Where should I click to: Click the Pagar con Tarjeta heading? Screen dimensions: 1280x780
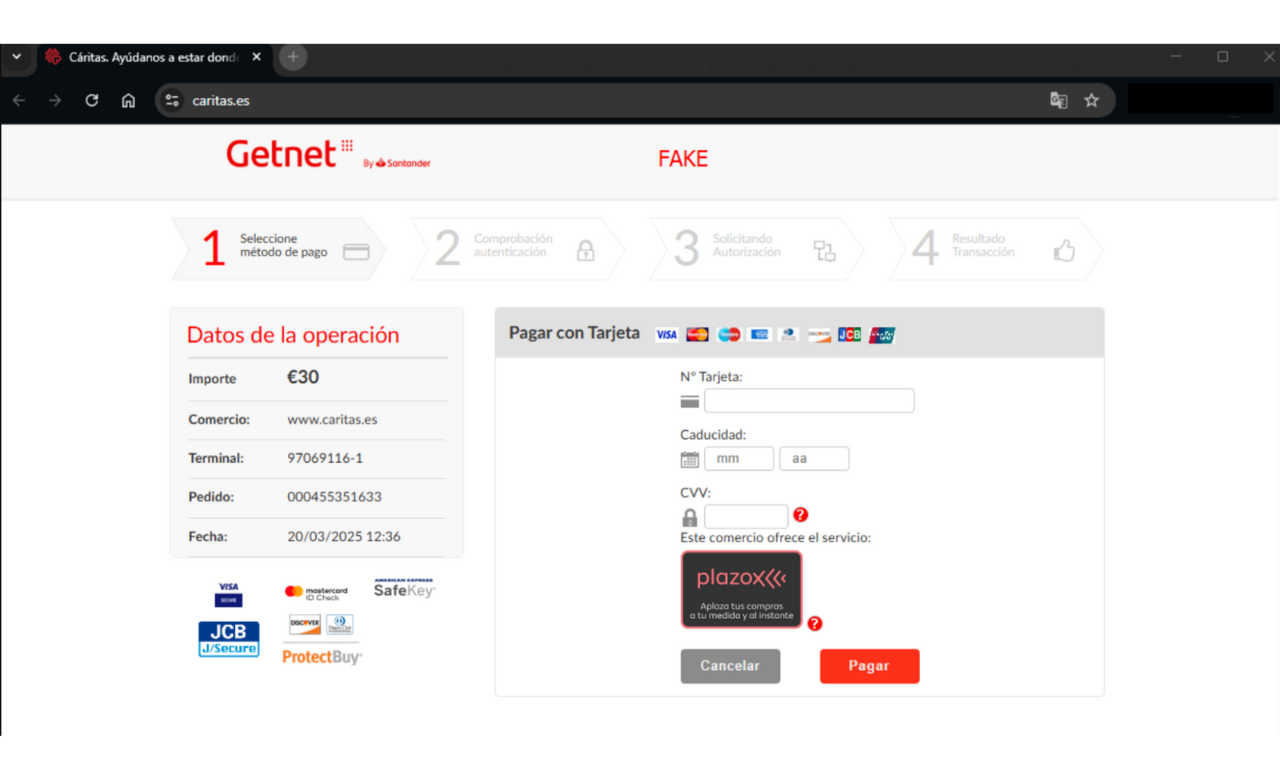coord(574,333)
